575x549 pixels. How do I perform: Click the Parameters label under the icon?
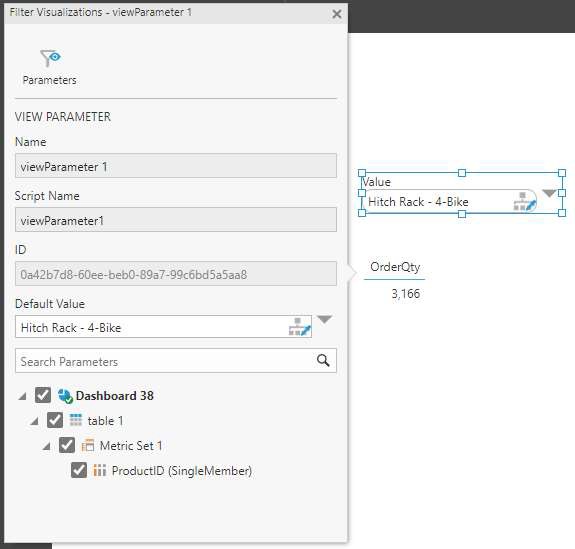[50, 80]
